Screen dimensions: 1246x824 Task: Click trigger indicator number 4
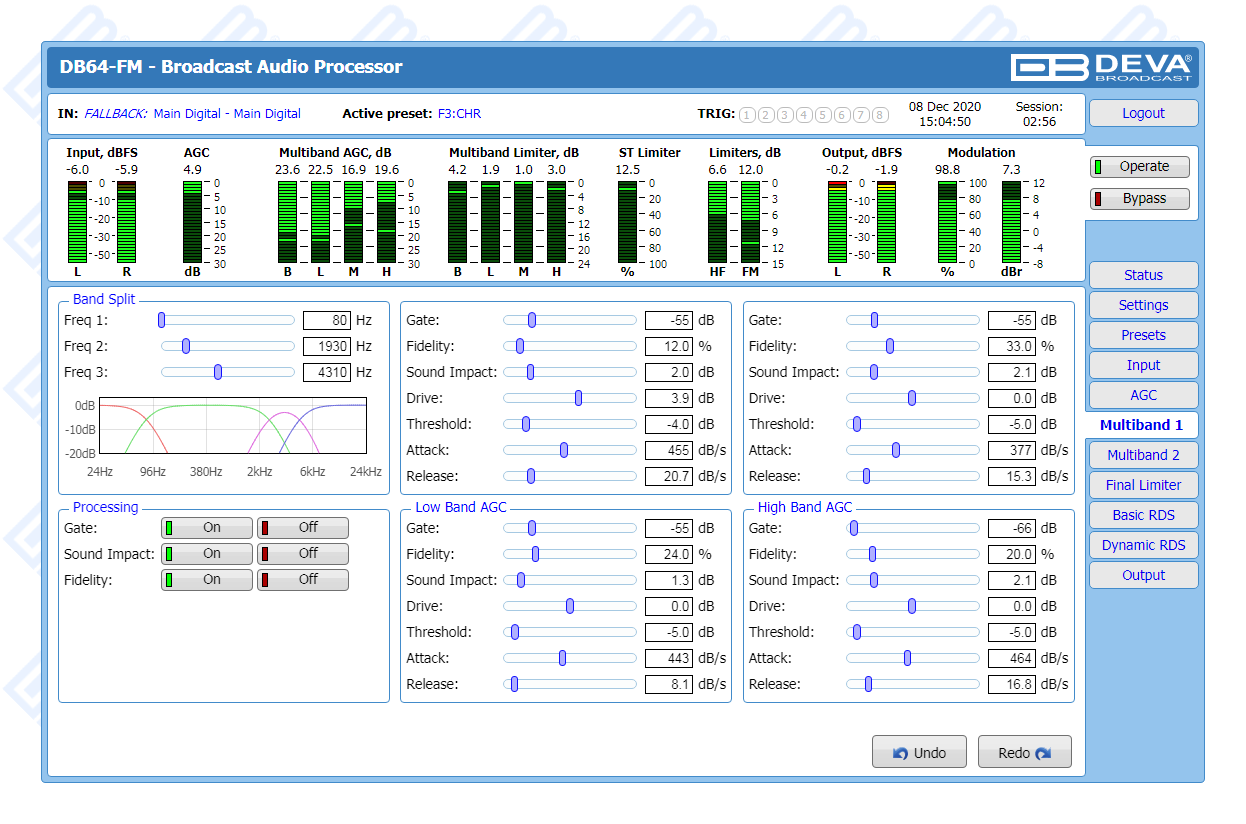click(804, 115)
